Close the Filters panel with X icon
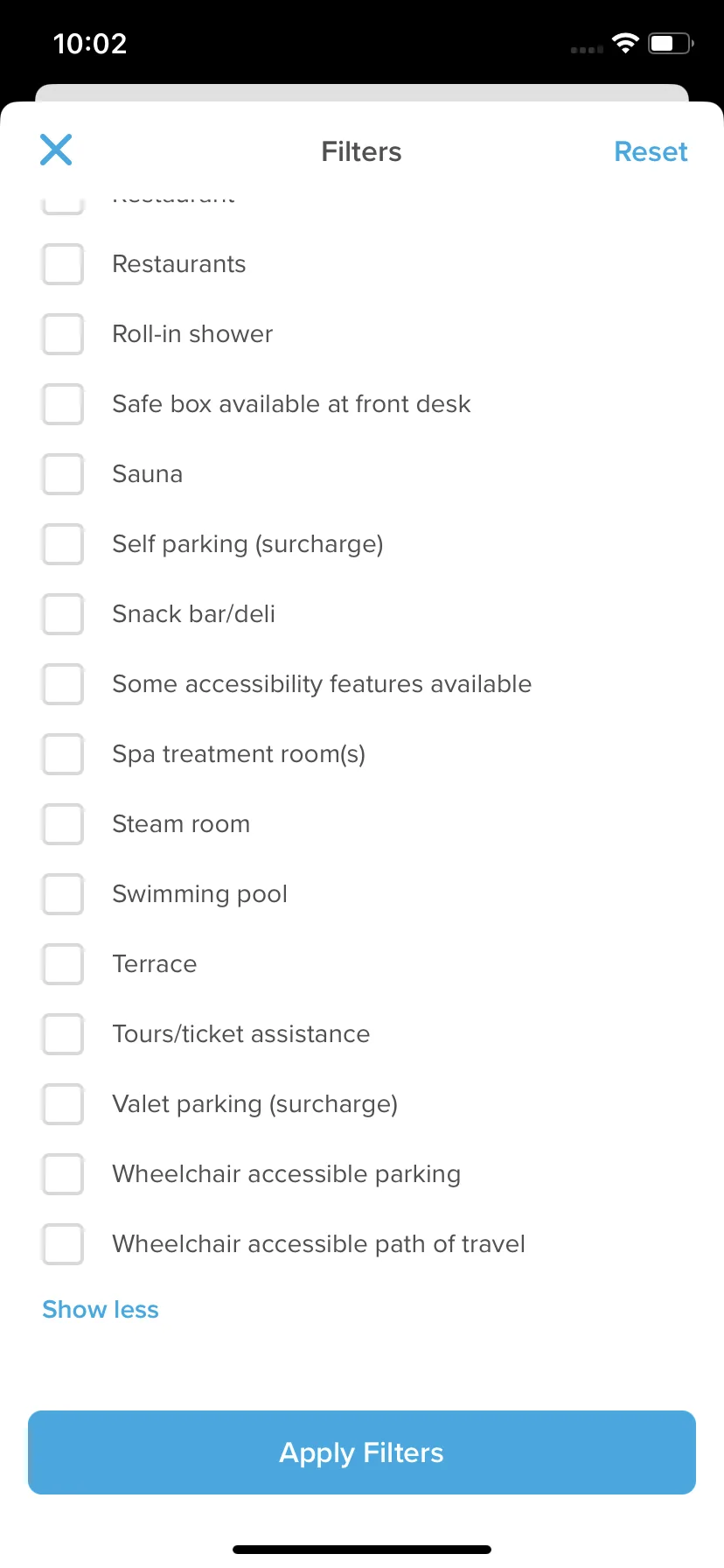Image resolution: width=724 pixels, height=1568 pixels. (56, 150)
